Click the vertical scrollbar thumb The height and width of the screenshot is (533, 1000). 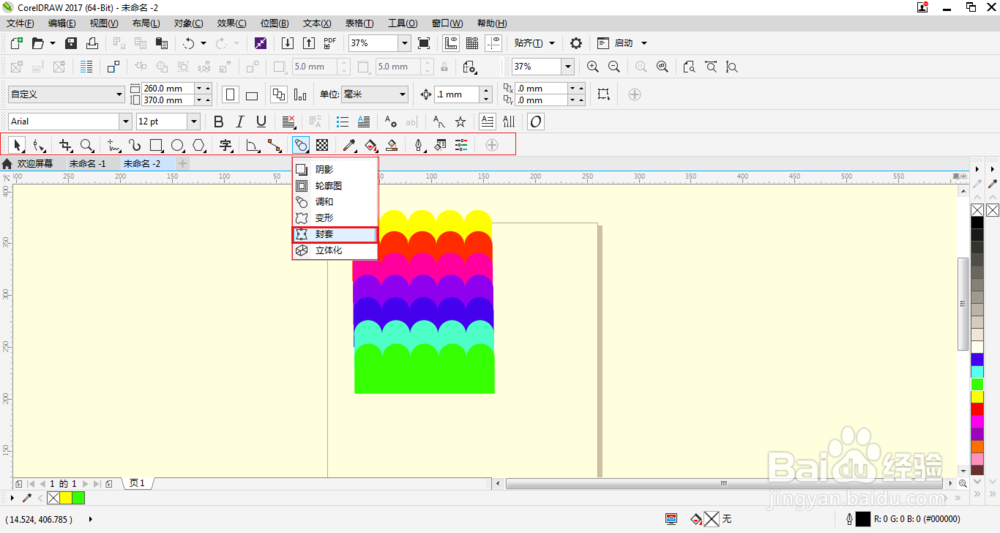963,303
